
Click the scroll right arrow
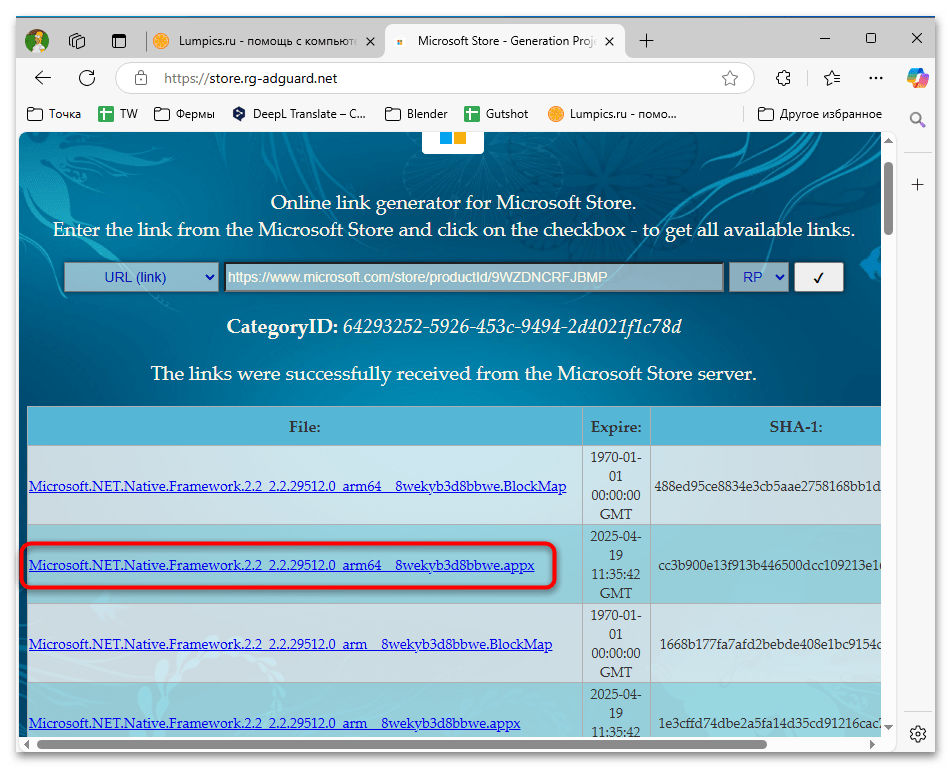coord(872,744)
